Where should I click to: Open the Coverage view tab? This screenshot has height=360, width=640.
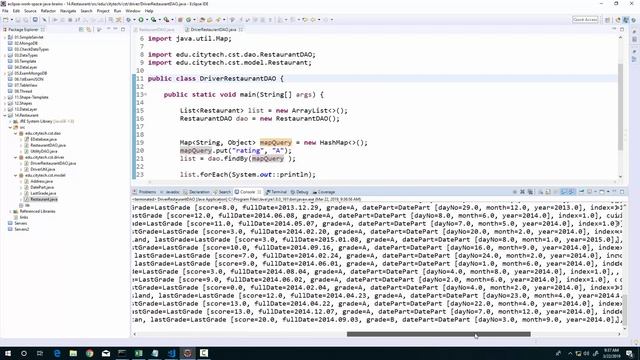coord(324,192)
